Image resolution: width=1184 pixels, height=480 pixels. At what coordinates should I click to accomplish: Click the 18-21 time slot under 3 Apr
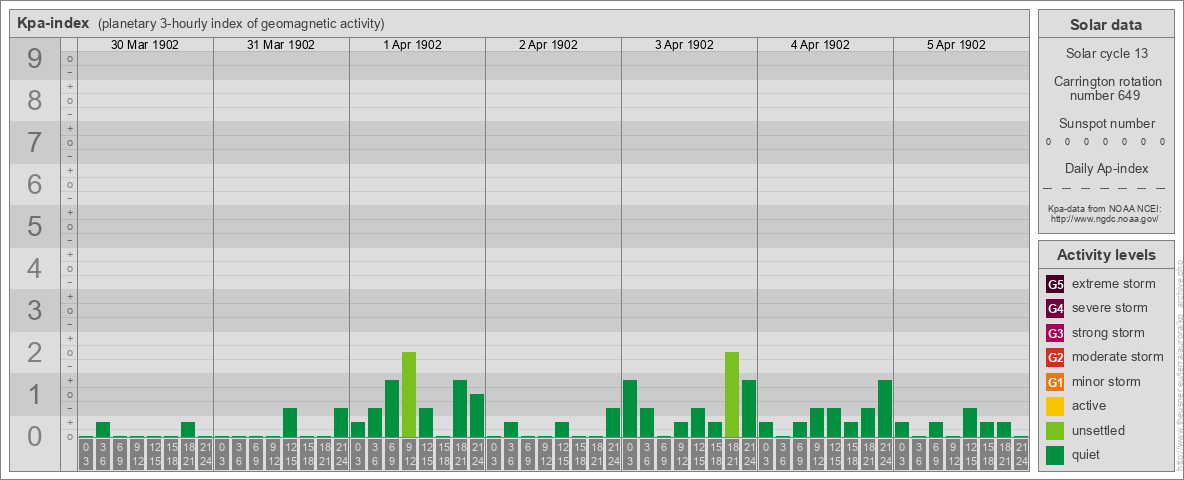[732, 455]
